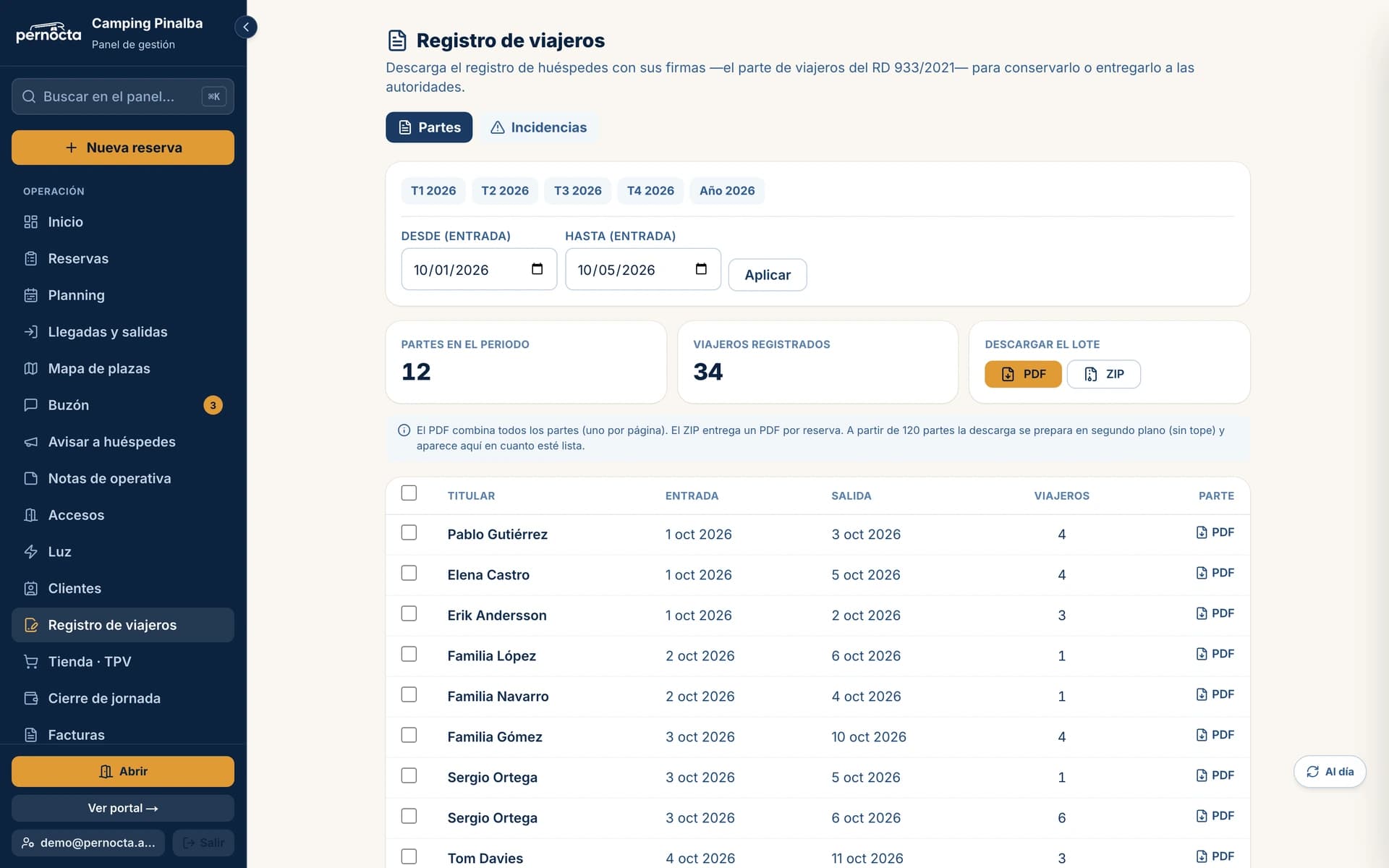Screen dimensions: 1389x868
Task: Check the Familia Gómez row checkbox
Action: tap(409, 735)
